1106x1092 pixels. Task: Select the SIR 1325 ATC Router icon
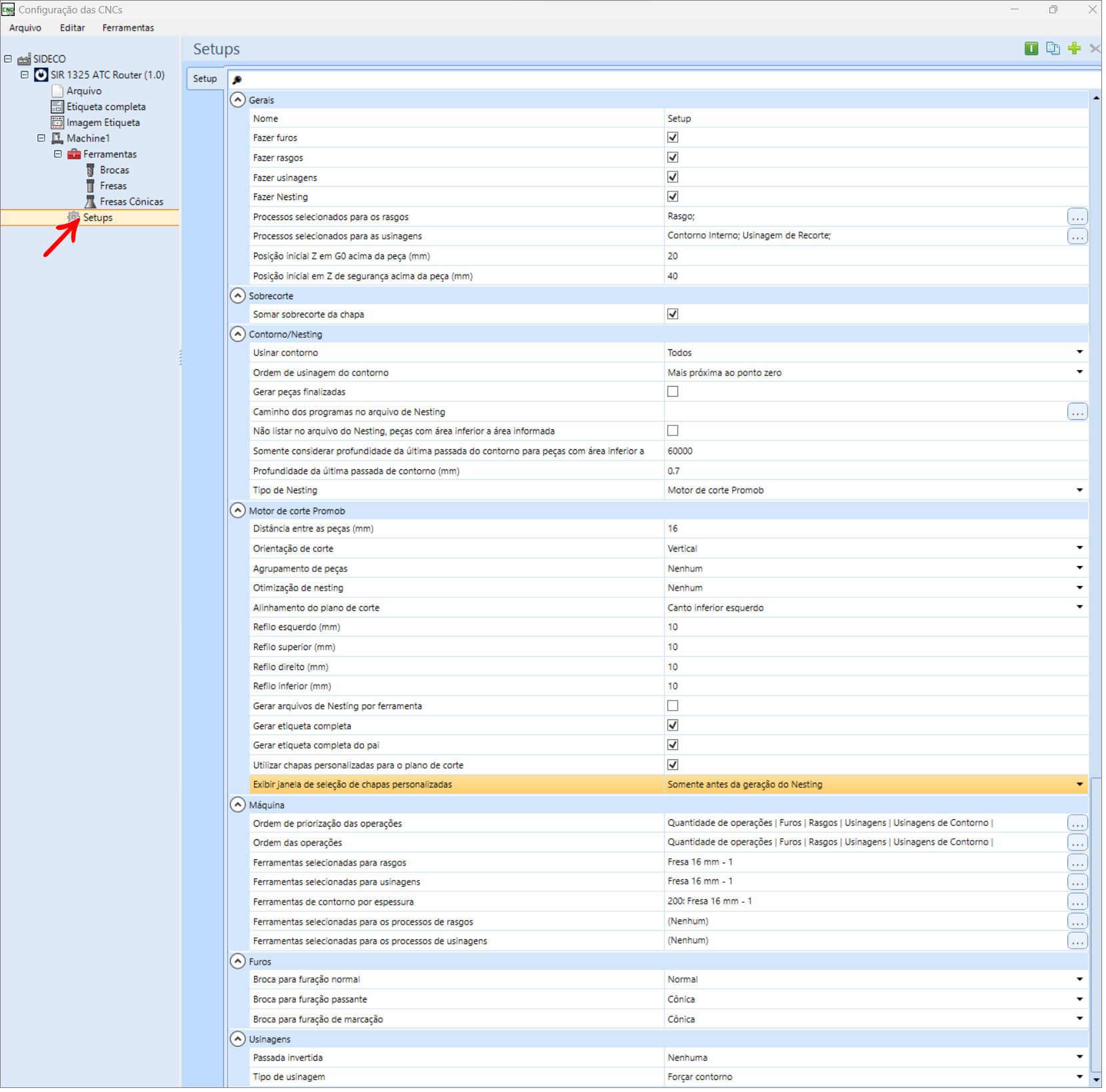pyautogui.click(x=41, y=75)
